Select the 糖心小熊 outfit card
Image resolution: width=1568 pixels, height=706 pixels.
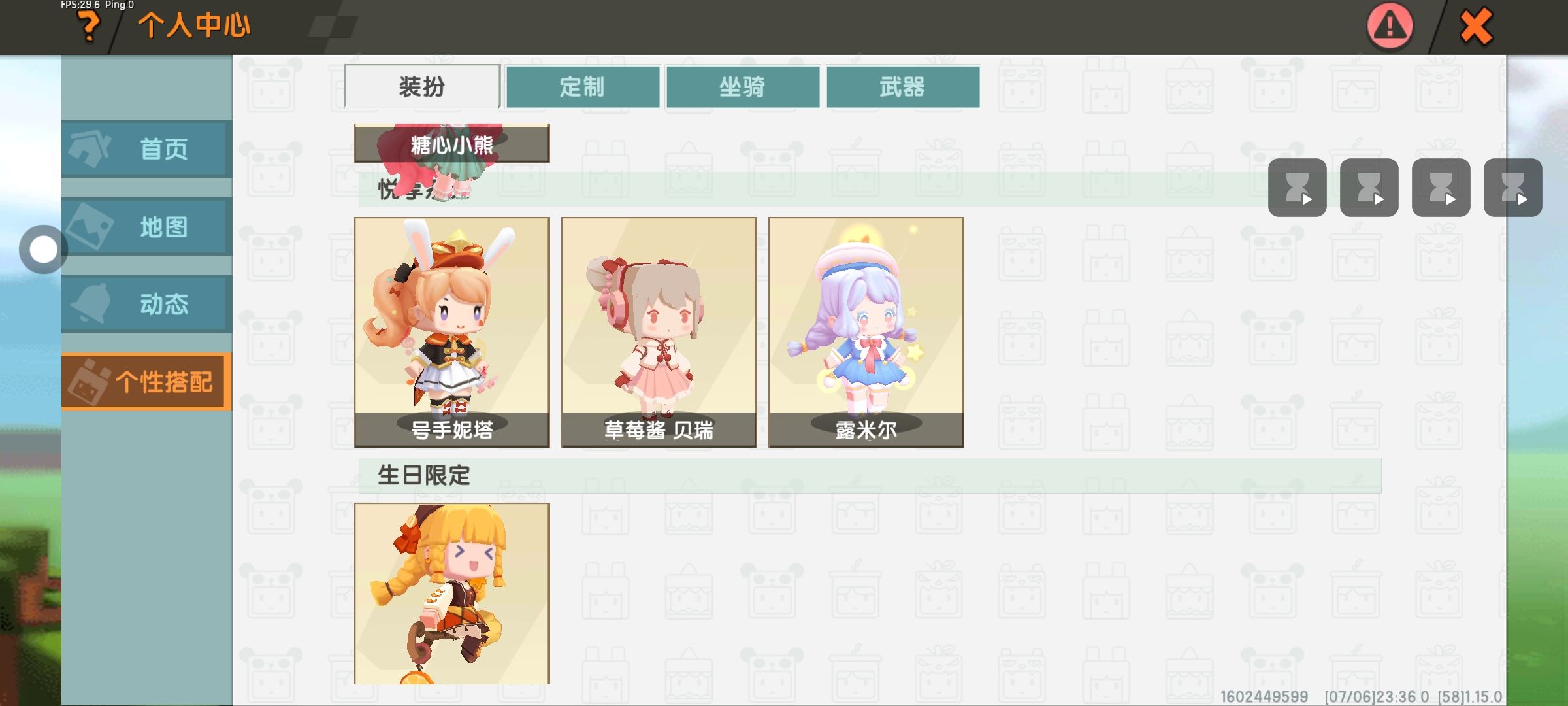click(452, 143)
